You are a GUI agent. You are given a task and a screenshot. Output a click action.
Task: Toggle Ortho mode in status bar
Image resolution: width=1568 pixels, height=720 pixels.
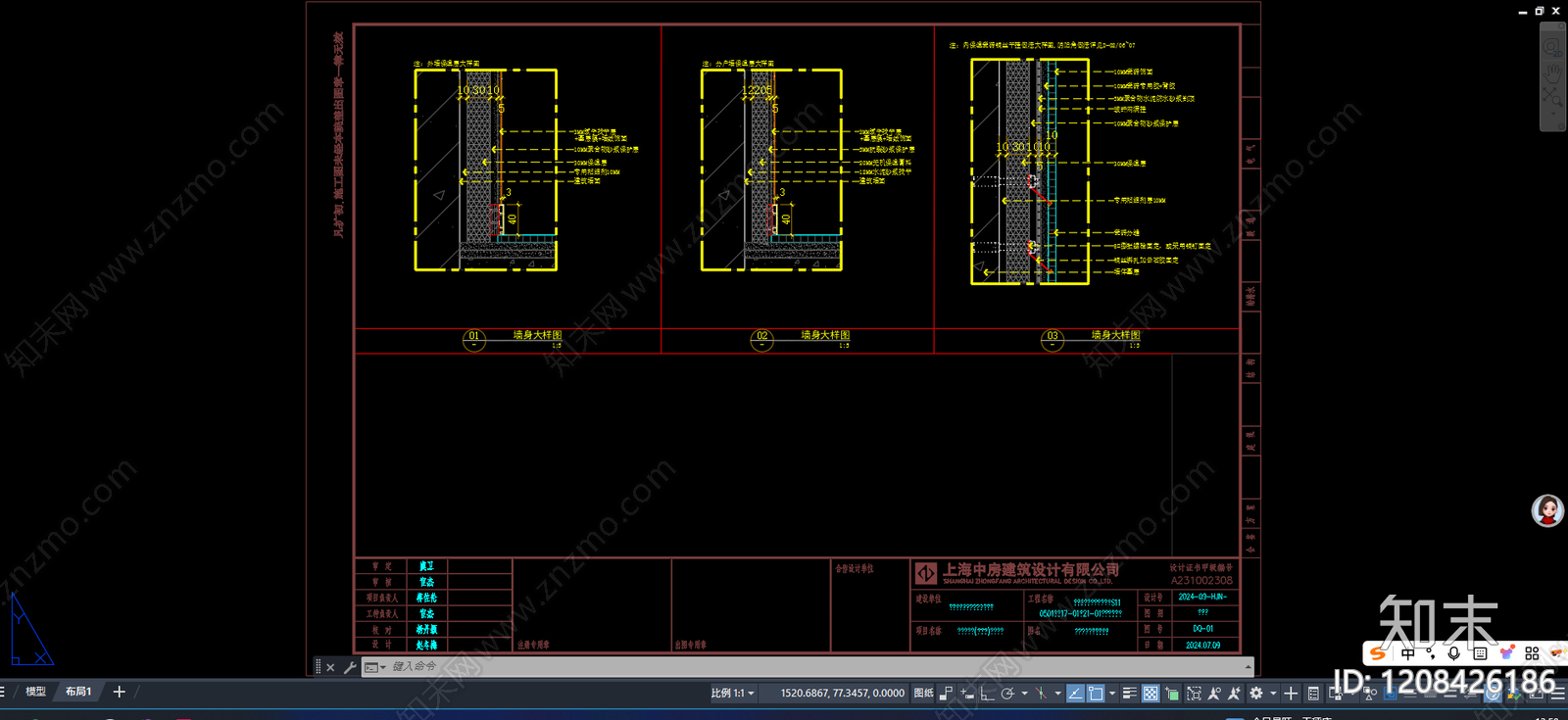(987, 693)
